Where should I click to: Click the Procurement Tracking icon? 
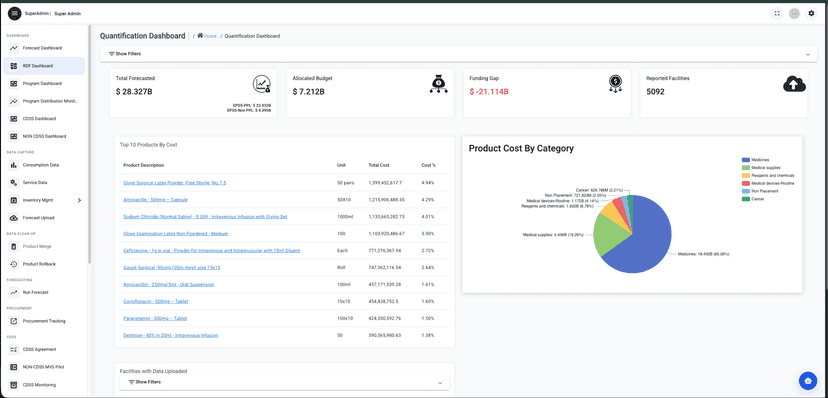[x=14, y=321]
